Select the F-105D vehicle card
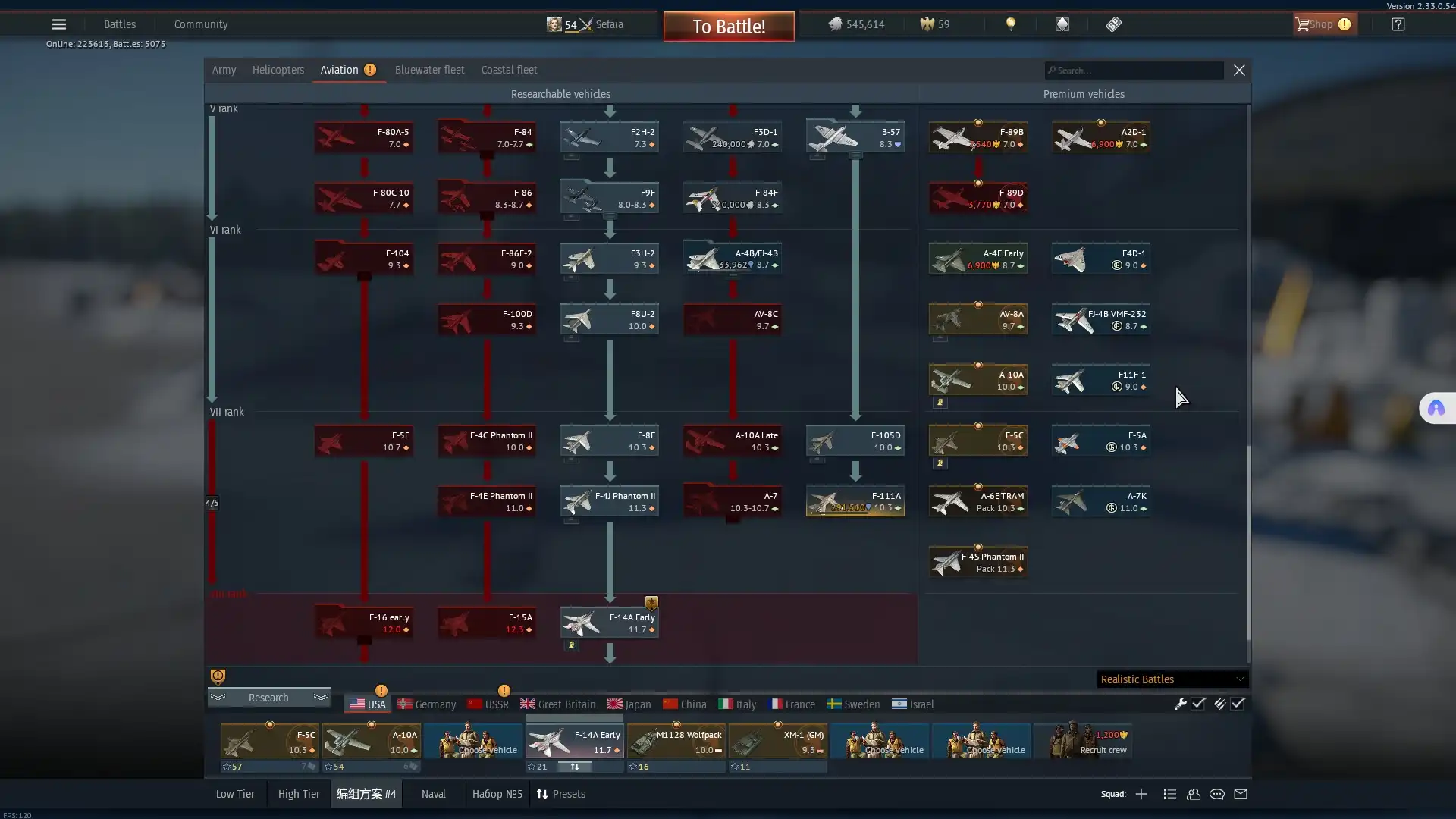This screenshot has width=1456, height=819. 855,441
